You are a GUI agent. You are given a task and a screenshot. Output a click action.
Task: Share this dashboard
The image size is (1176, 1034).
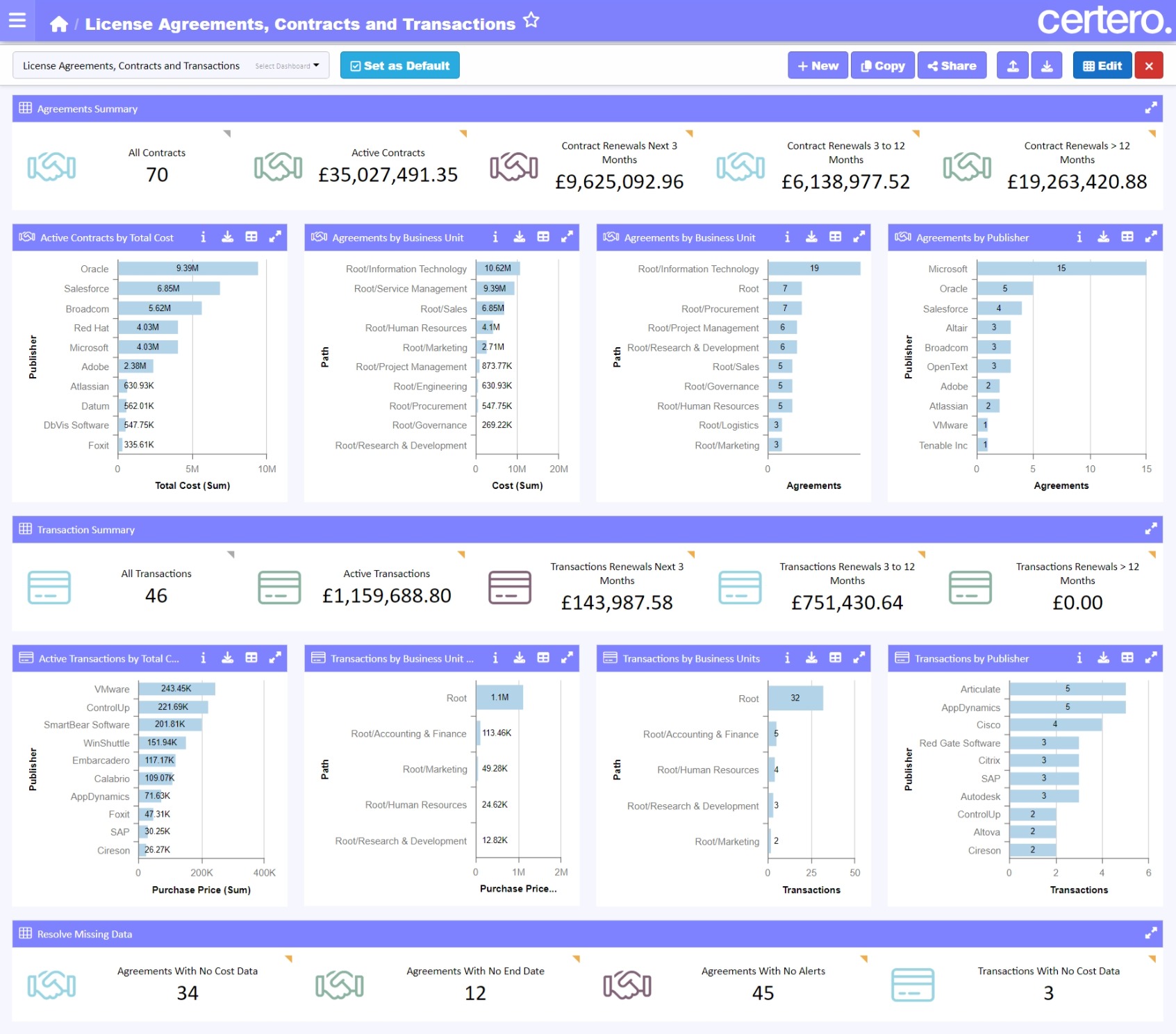(x=952, y=66)
